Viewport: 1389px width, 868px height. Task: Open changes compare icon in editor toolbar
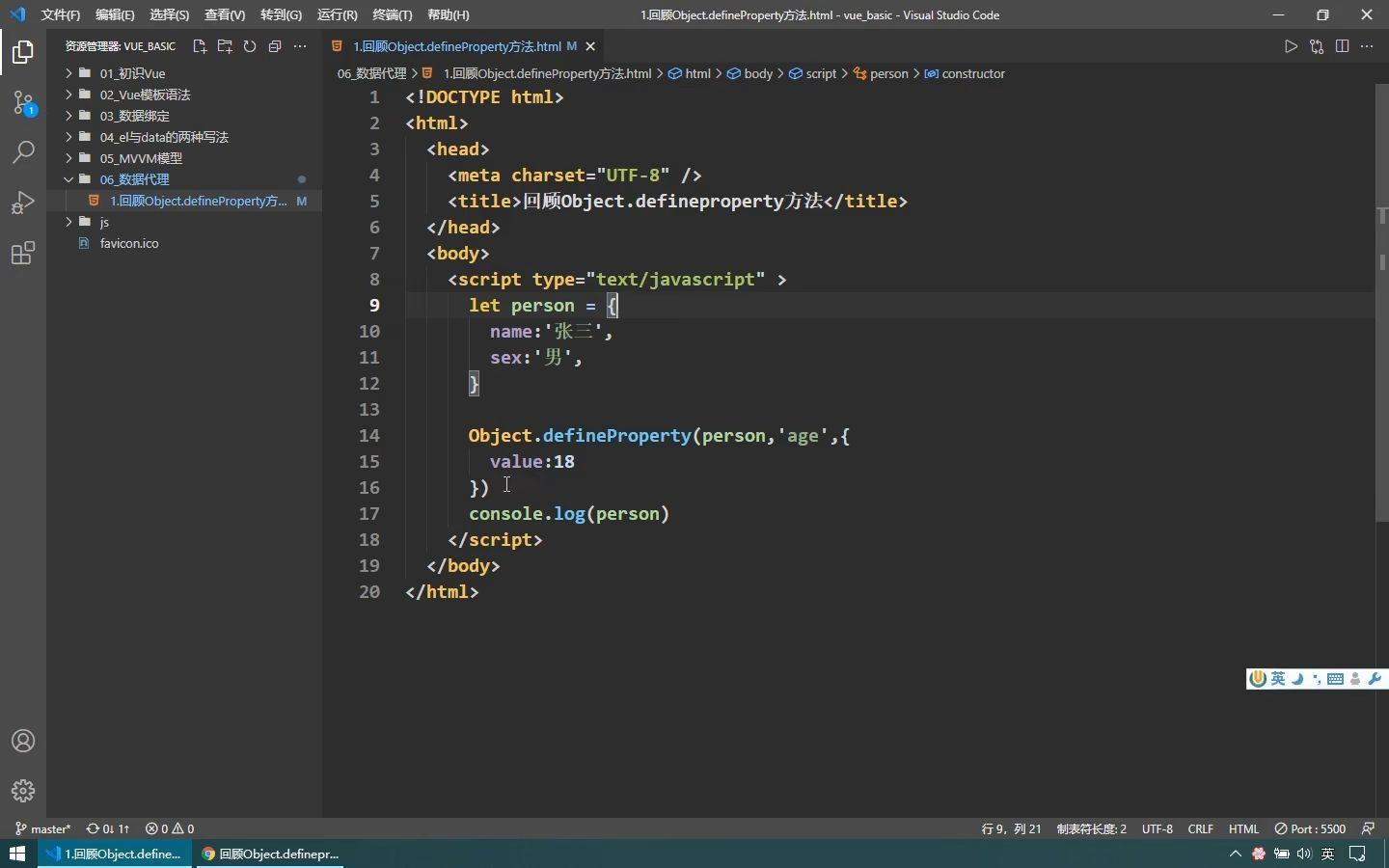pos(1317,46)
